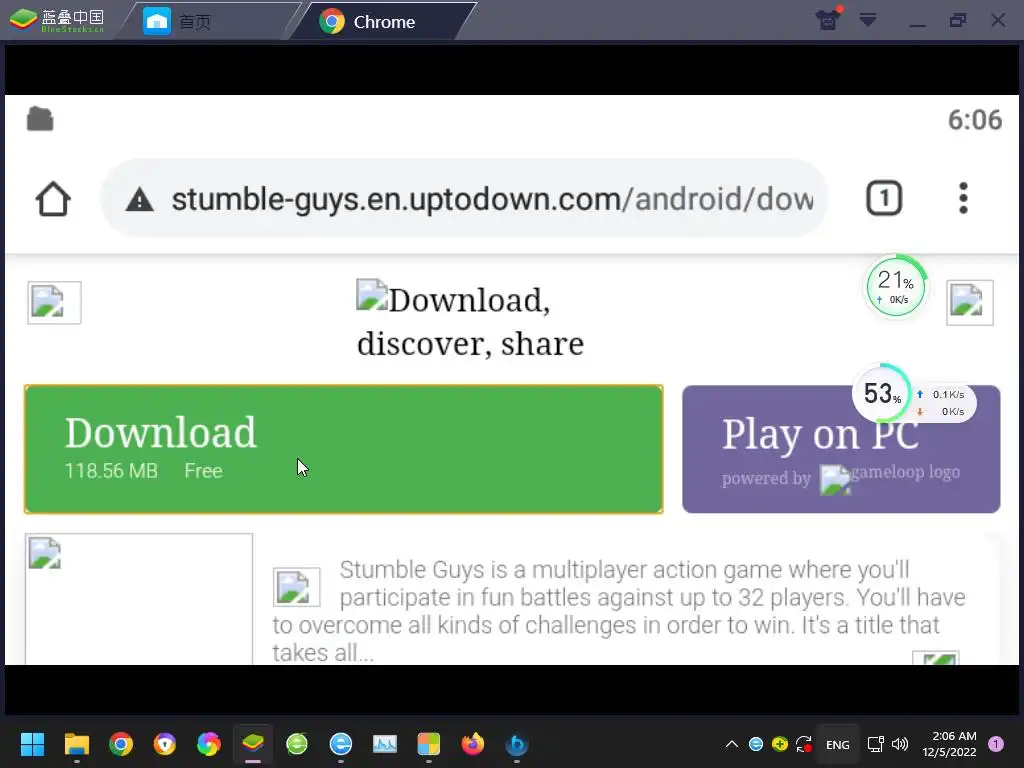Launch Google Chrome from the taskbar

121,744
